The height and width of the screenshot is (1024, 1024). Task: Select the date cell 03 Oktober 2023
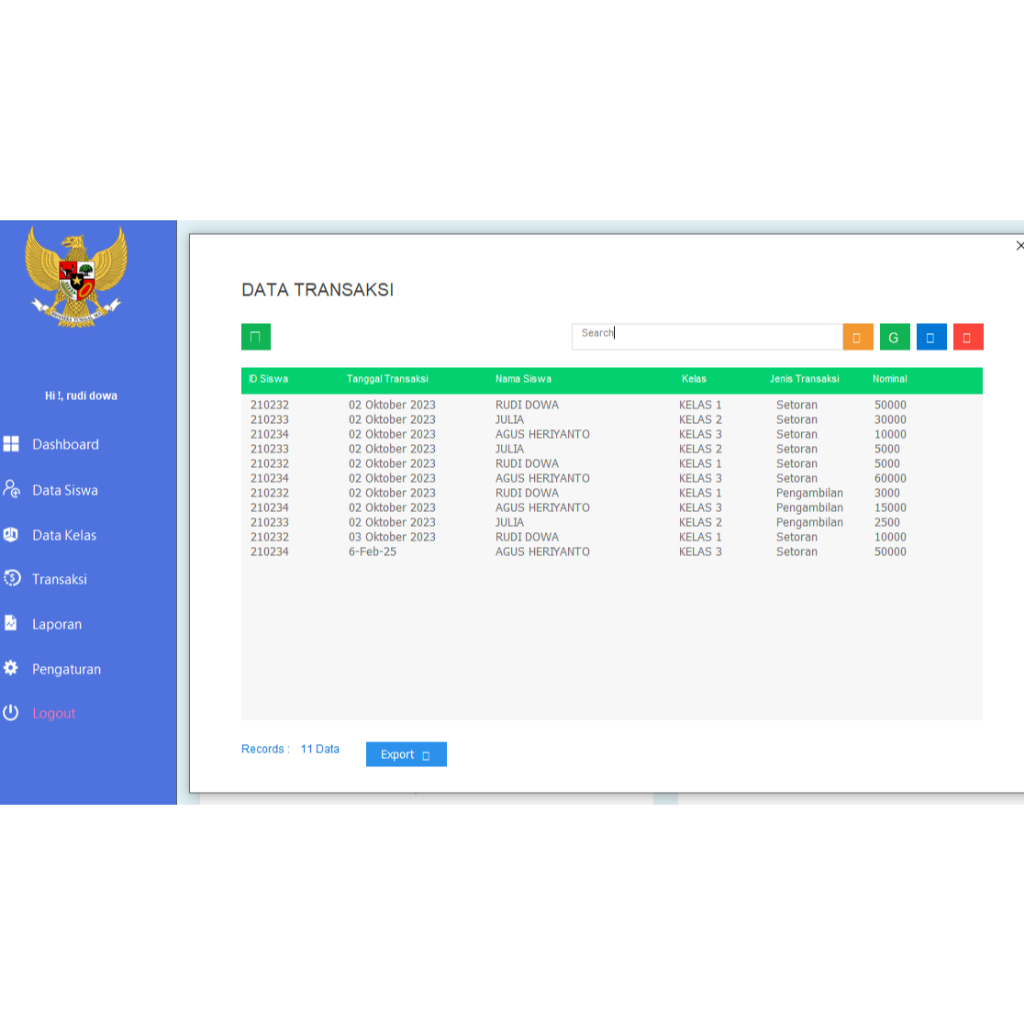[392, 537]
